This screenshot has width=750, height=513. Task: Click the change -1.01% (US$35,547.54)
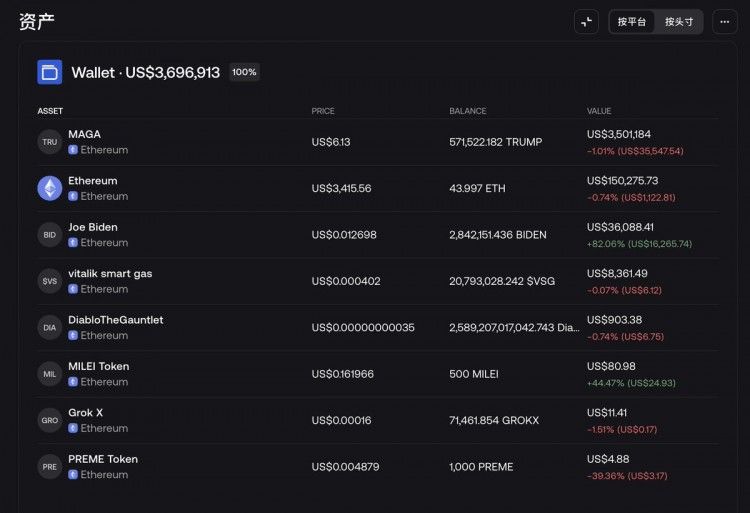click(635, 151)
